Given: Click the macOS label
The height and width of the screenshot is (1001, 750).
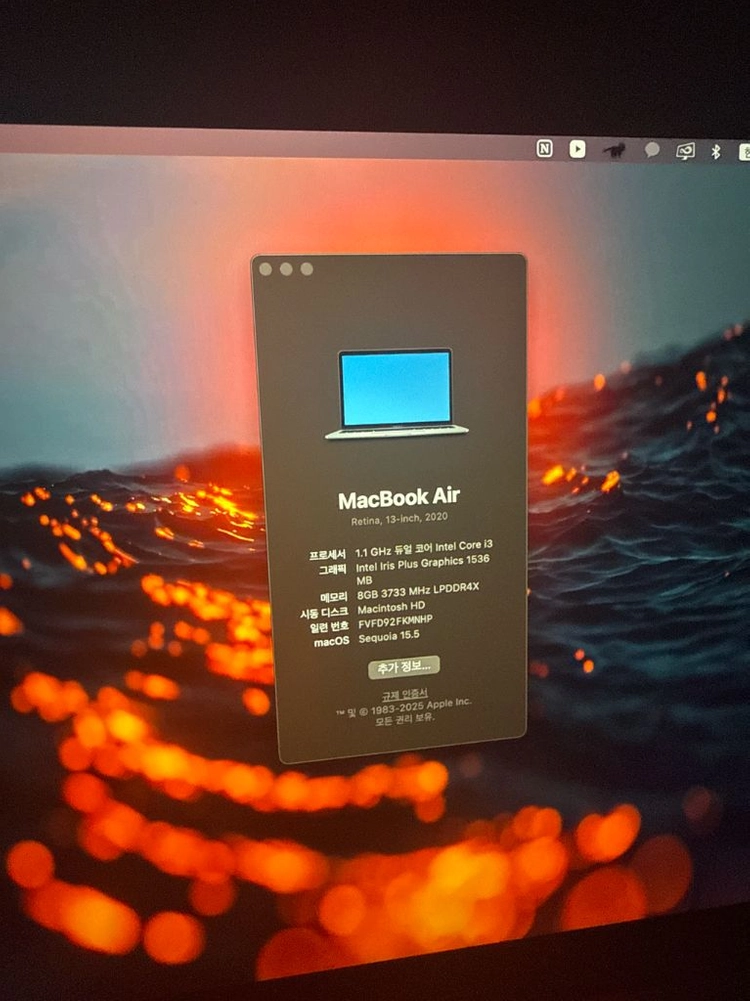Looking at the screenshot, I should [331, 642].
